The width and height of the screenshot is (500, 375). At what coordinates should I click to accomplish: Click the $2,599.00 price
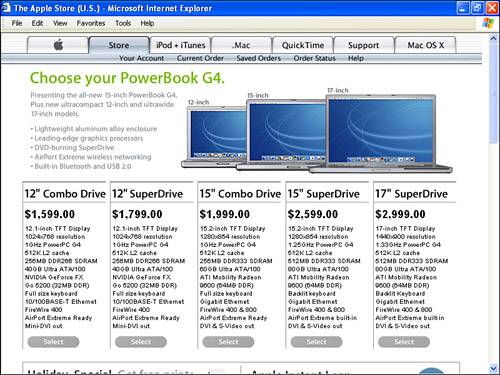(313, 214)
